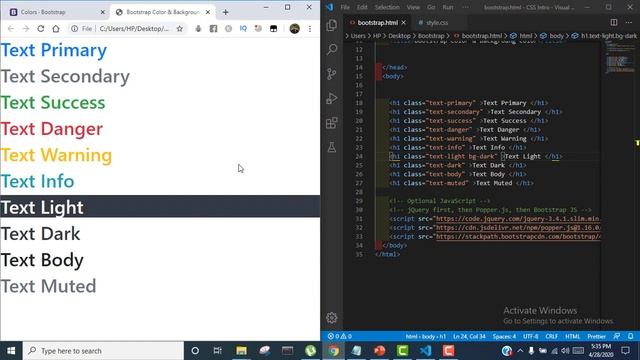Open the Run and Debug view

point(332,98)
